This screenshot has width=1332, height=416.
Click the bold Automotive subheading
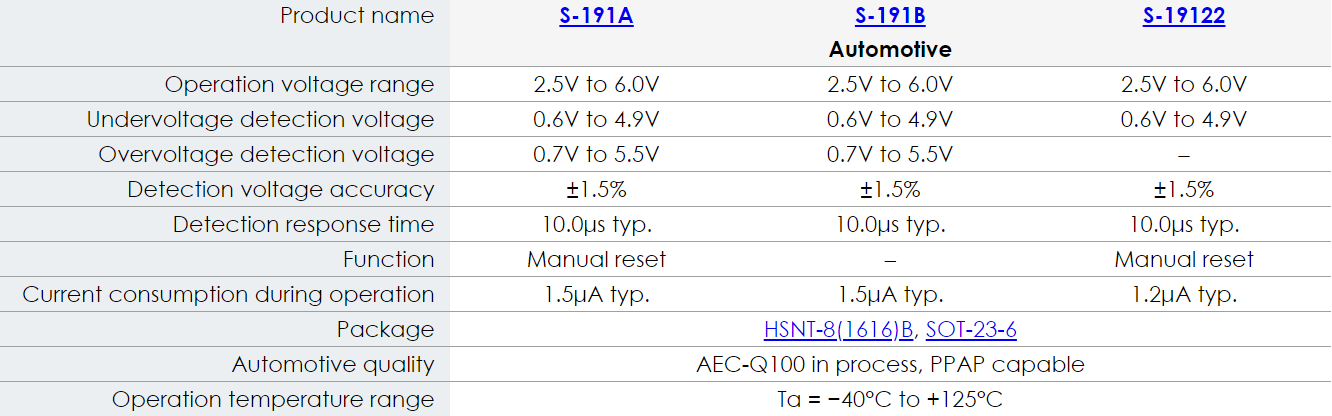890,49
